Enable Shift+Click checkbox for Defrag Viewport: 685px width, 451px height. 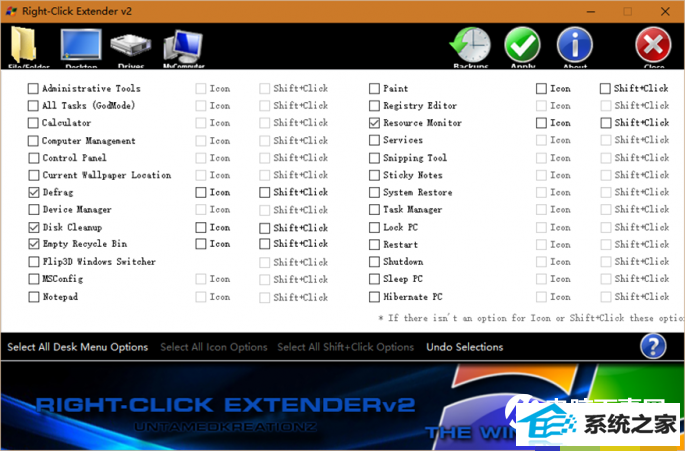point(264,192)
